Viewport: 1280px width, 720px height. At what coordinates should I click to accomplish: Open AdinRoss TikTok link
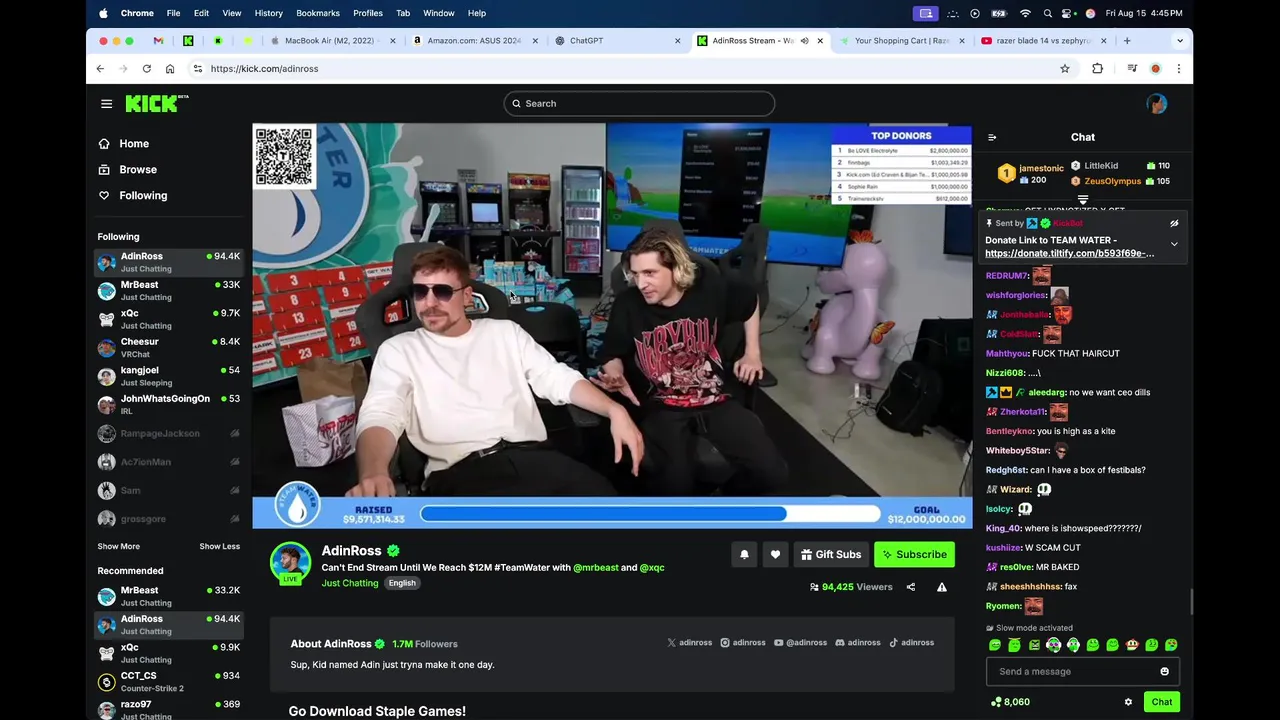(912, 643)
